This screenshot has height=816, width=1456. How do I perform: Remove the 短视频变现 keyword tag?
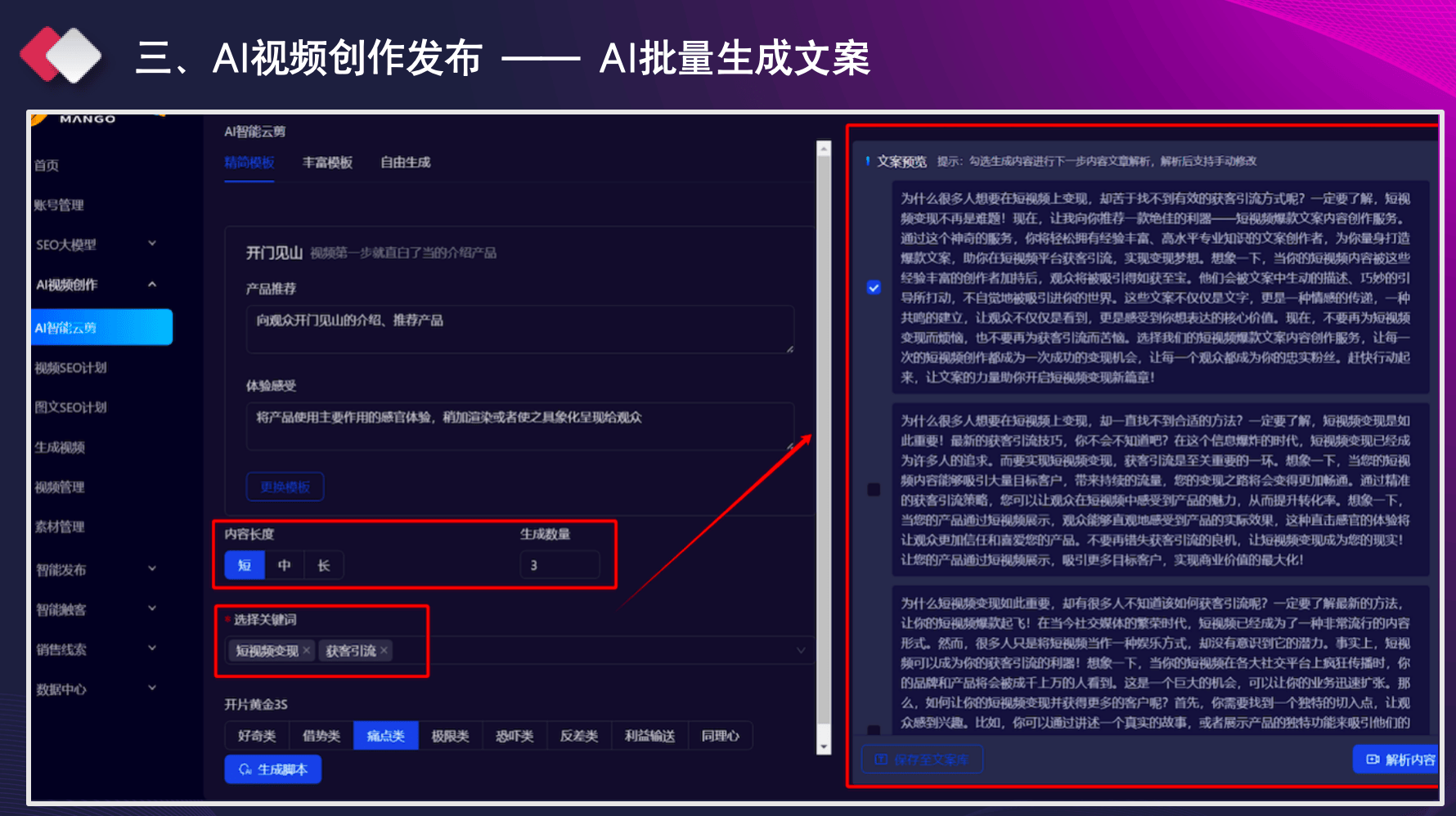[x=306, y=651]
